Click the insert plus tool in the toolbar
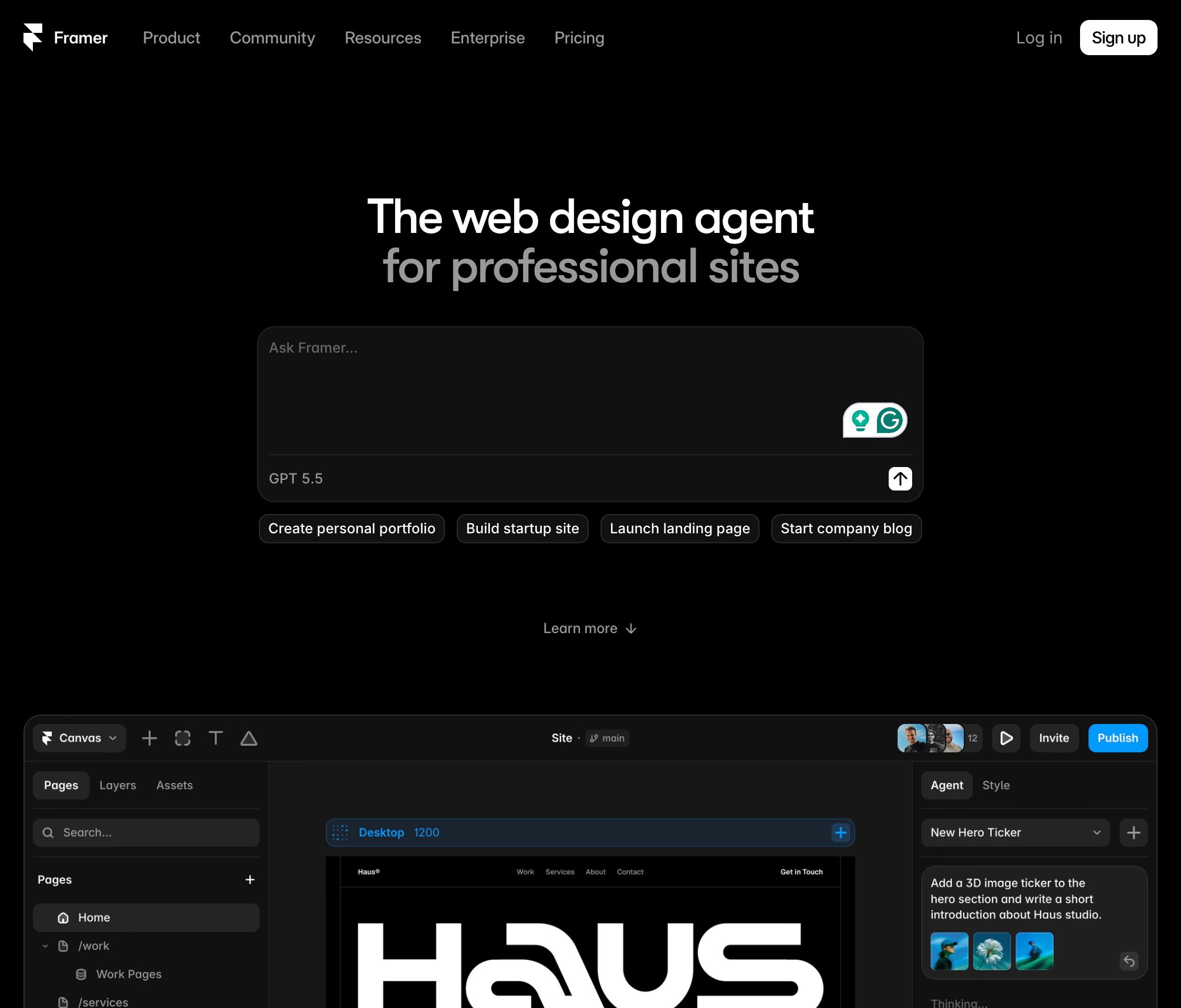 (150, 738)
